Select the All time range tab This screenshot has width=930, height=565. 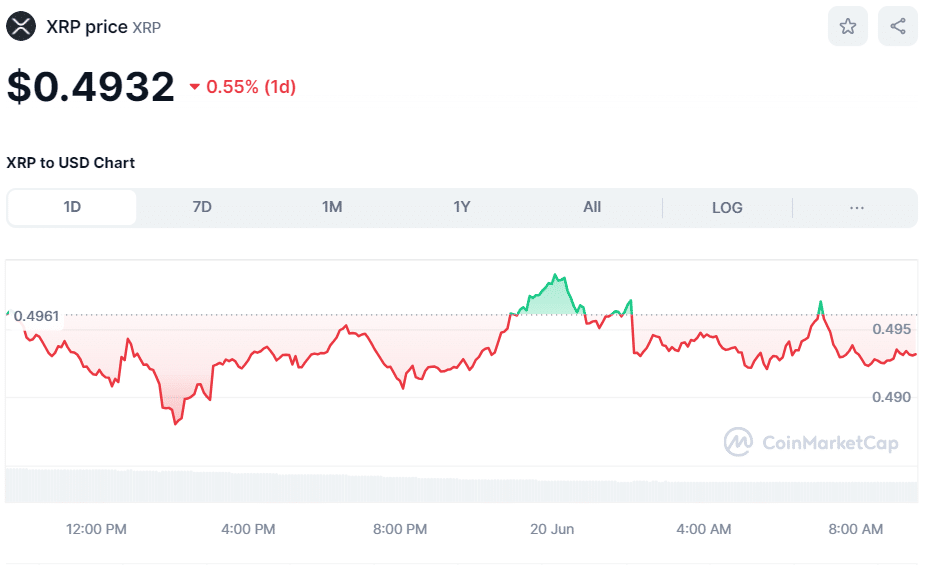coord(592,207)
